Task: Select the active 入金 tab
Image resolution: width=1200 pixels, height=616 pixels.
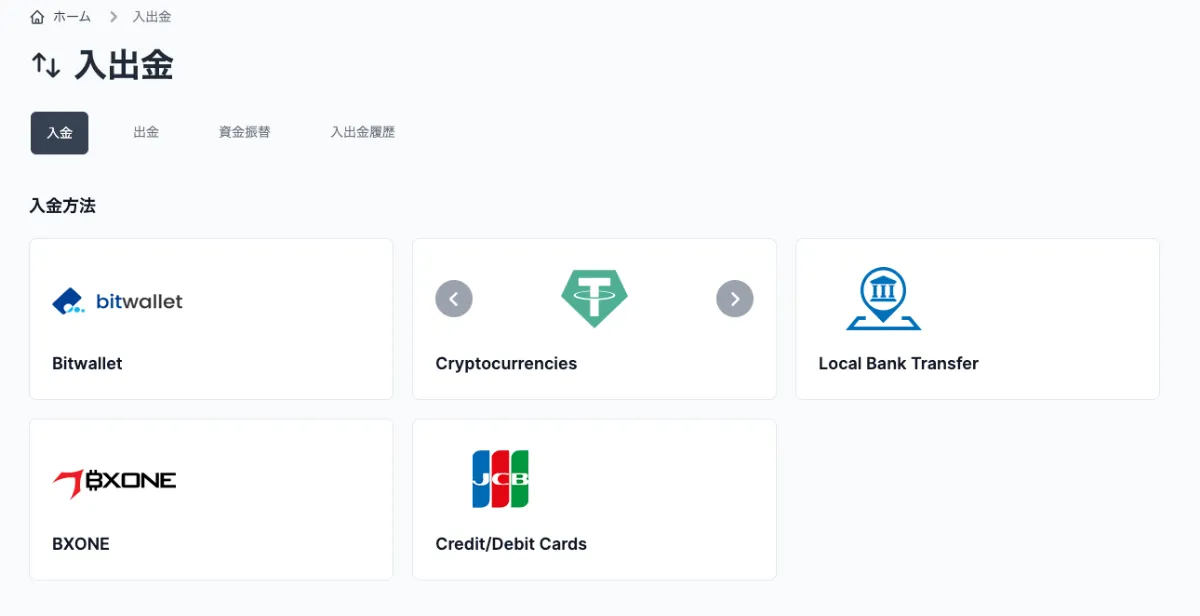Action: tap(59, 132)
